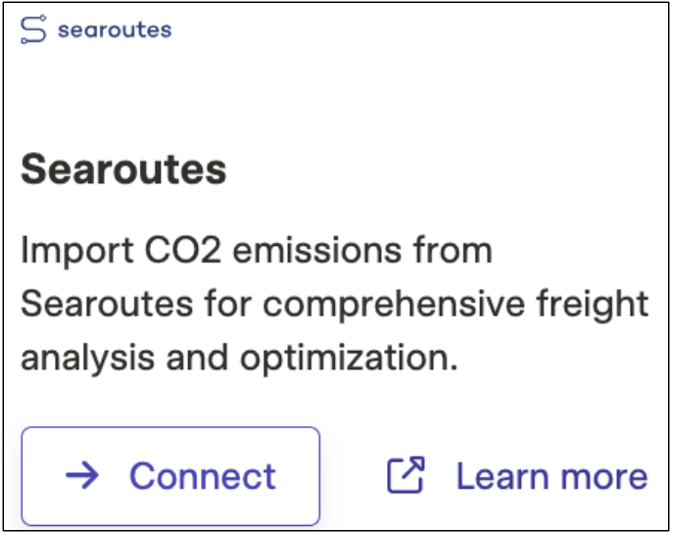This screenshot has height=535, width=673.
Task: Click the external link icon beside Learn more
Action: [x=406, y=474]
